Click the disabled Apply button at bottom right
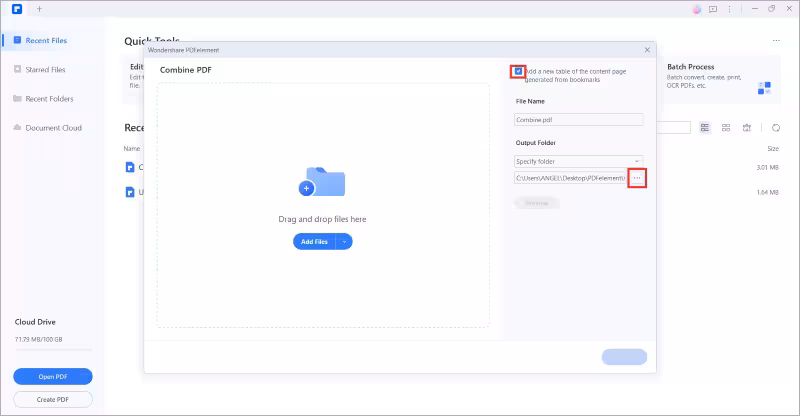 coord(624,357)
